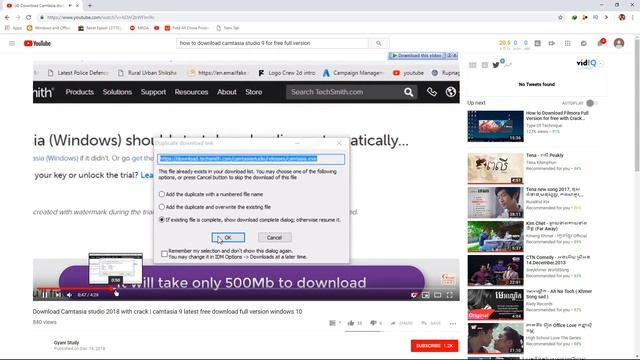Open Kim Chet Far Away video thumbnail
This screenshot has height=360, width=640.
click(x=495, y=237)
